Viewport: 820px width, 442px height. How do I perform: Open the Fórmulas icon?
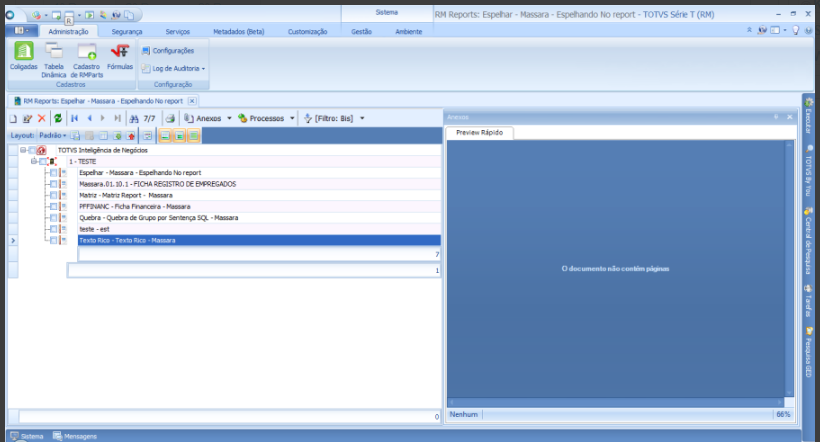coord(120,56)
